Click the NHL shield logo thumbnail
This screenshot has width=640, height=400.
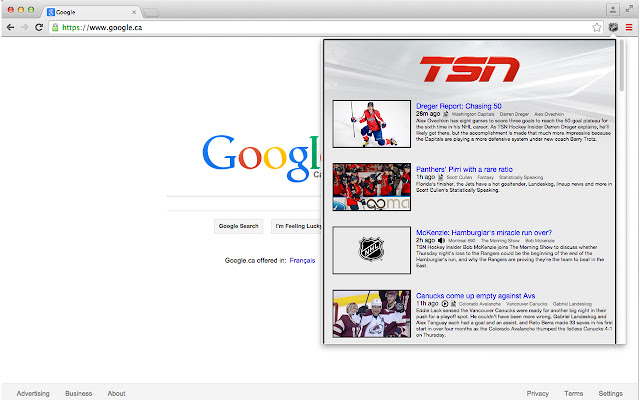tap(371, 250)
